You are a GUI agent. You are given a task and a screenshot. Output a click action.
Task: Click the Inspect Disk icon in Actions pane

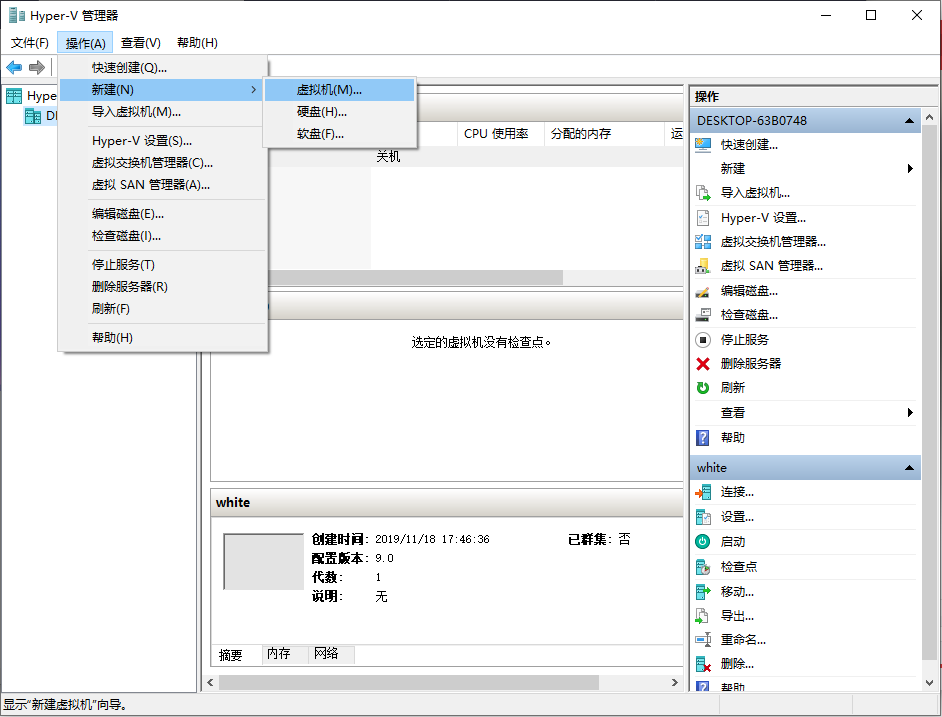pyautogui.click(x=703, y=315)
